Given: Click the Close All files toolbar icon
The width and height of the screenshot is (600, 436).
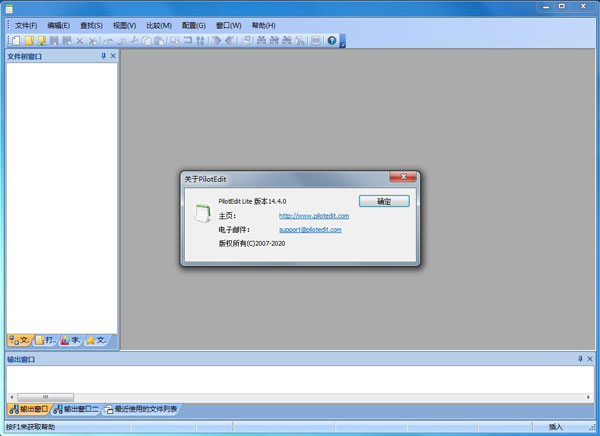Looking at the screenshot, I should pos(93,40).
